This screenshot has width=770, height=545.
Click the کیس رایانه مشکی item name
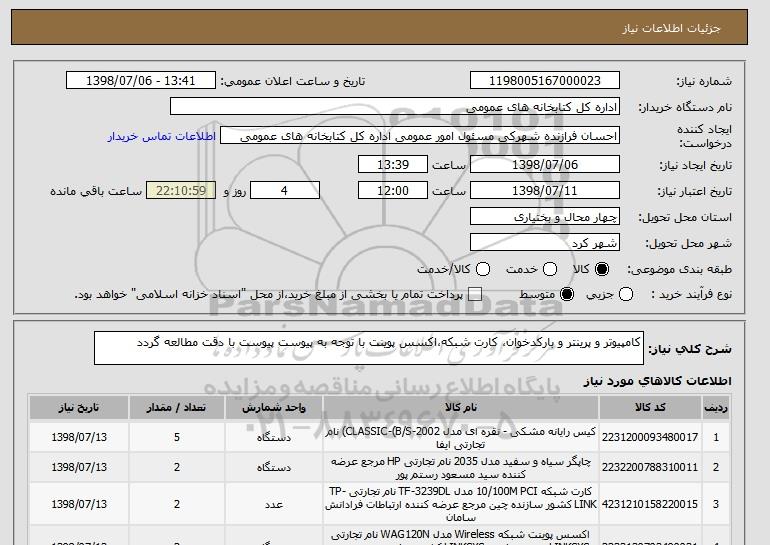coord(461,438)
